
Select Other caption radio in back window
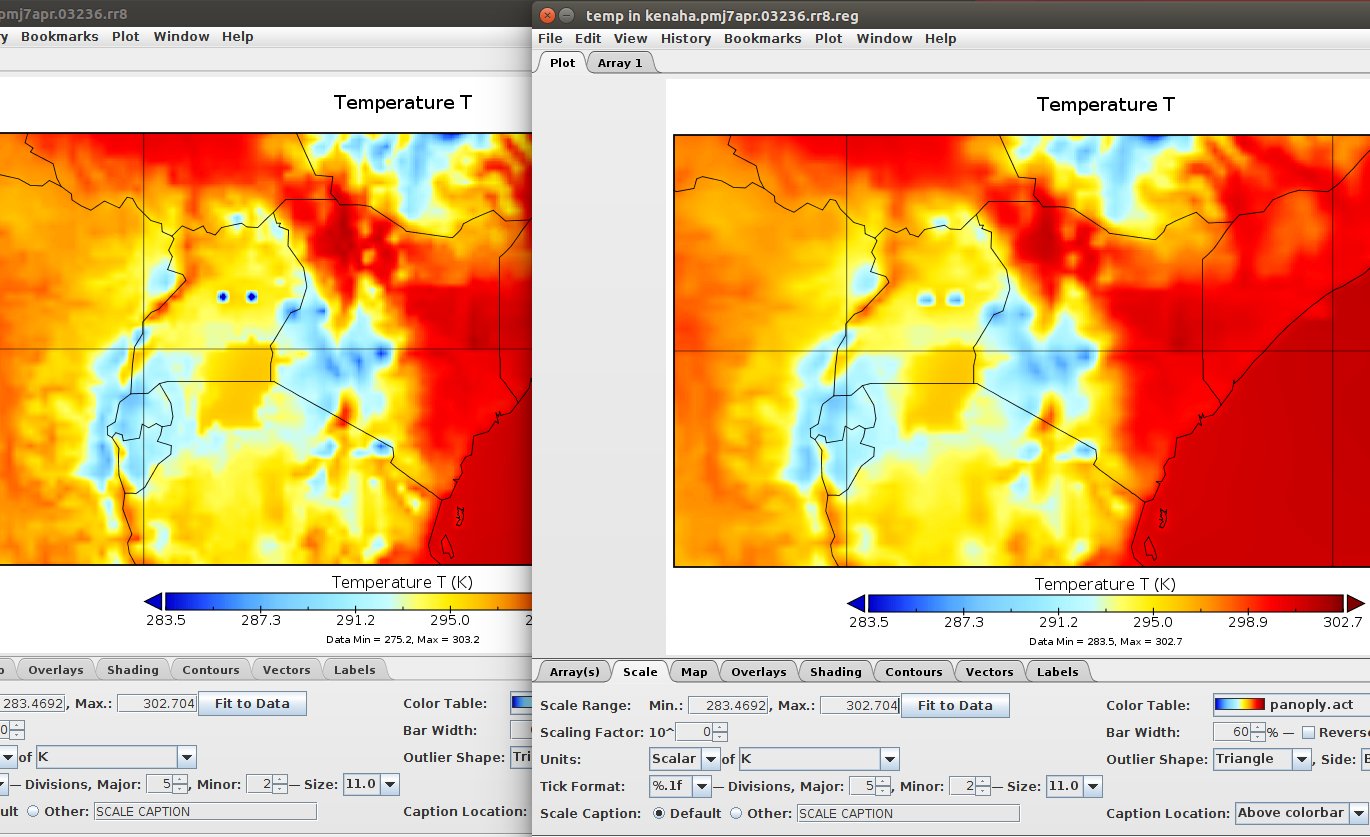[x=34, y=811]
